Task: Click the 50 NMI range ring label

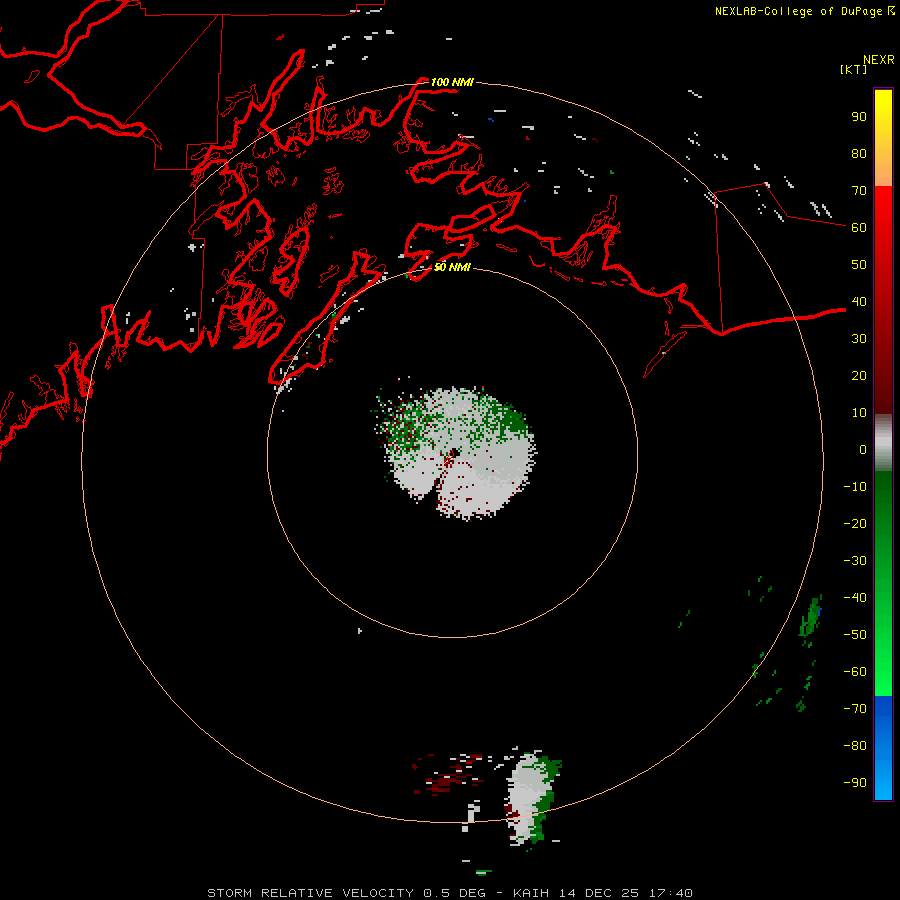Action: (452, 267)
